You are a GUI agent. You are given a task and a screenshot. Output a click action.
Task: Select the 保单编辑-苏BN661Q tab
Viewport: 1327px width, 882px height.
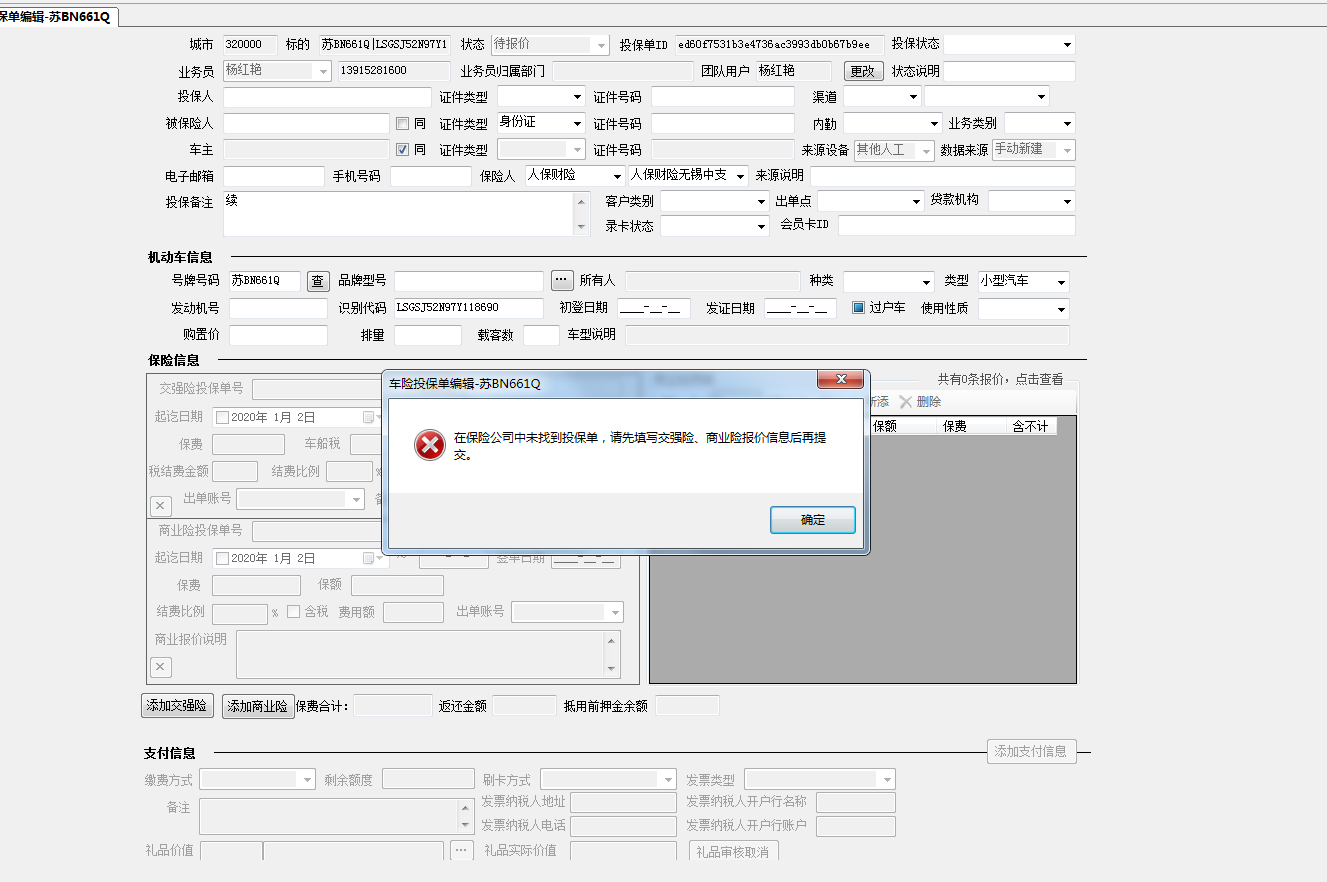pyautogui.click(x=57, y=17)
